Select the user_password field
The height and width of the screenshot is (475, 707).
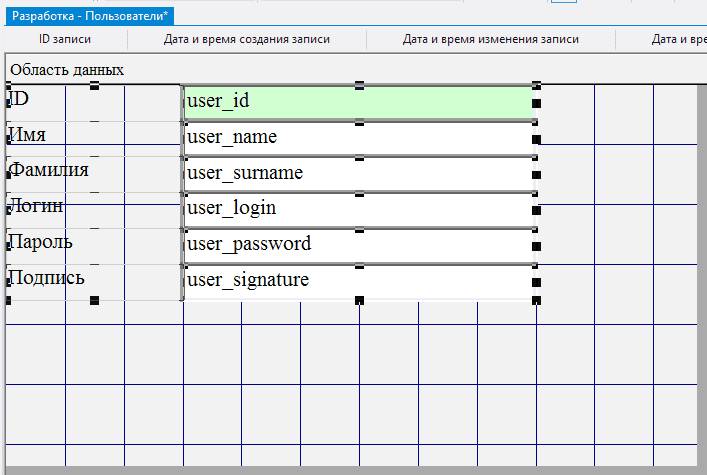click(x=358, y=245)
